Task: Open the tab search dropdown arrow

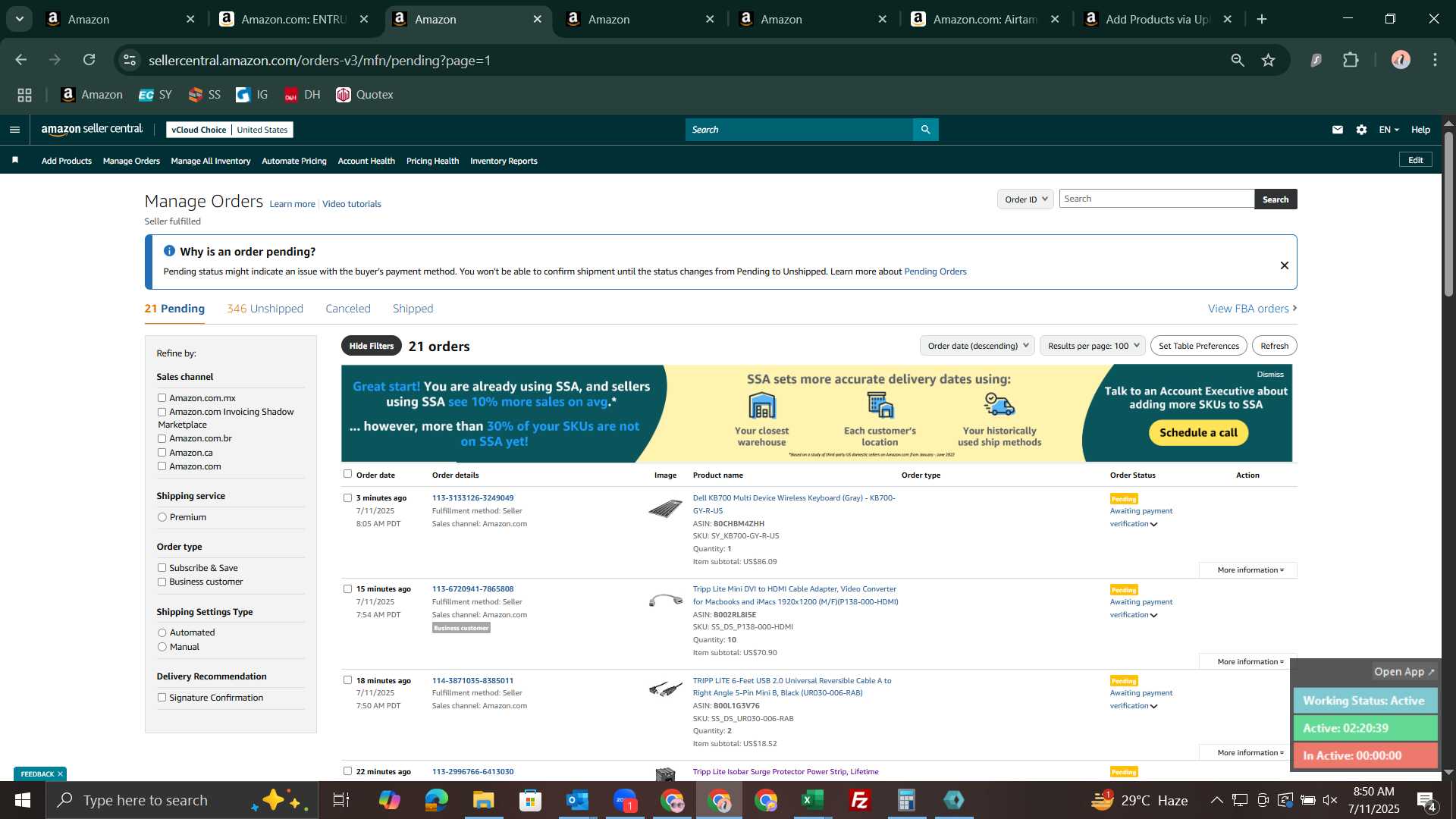Action: click(x=20, y=19)
